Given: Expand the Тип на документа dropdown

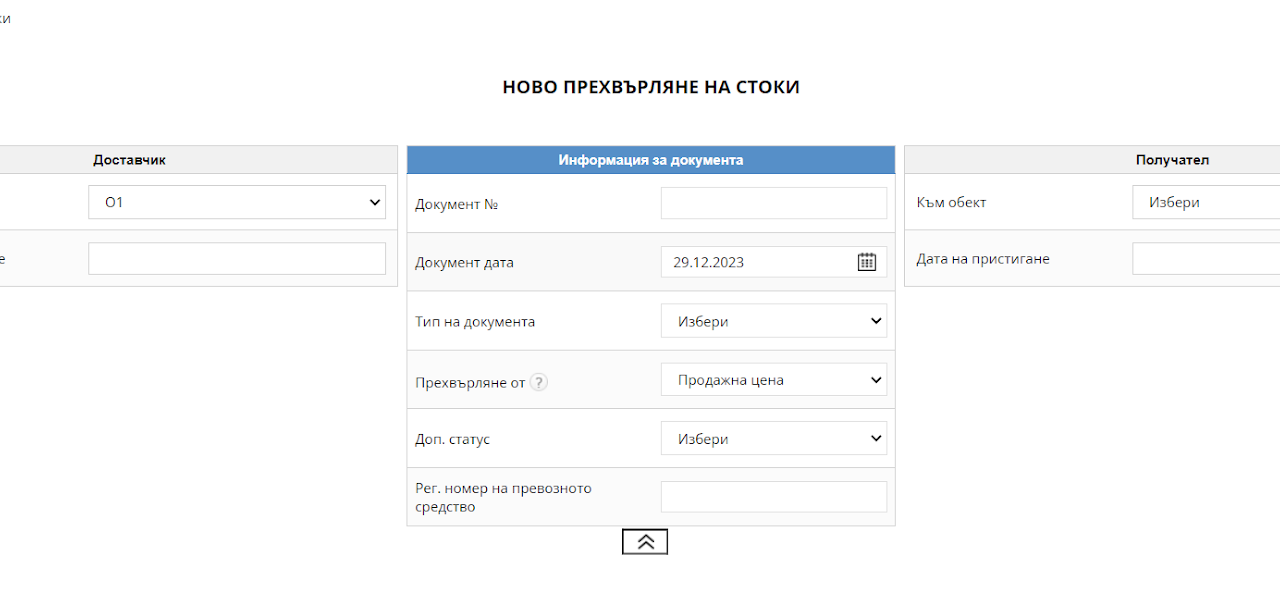Looking at the screenshot, I should click(x=774, y=321).
